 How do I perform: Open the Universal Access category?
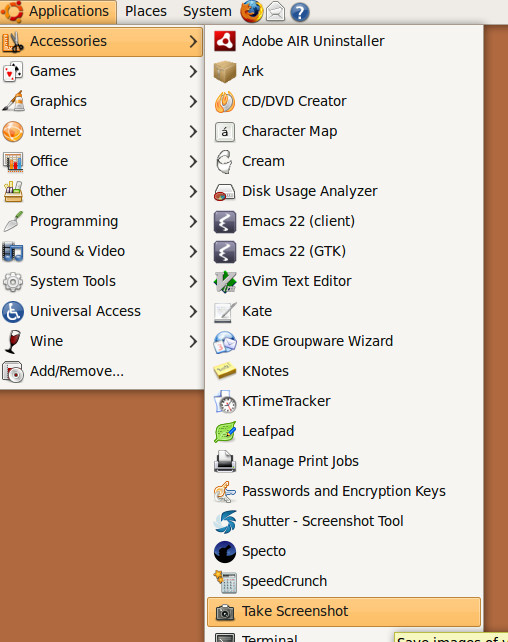point(102,311)
